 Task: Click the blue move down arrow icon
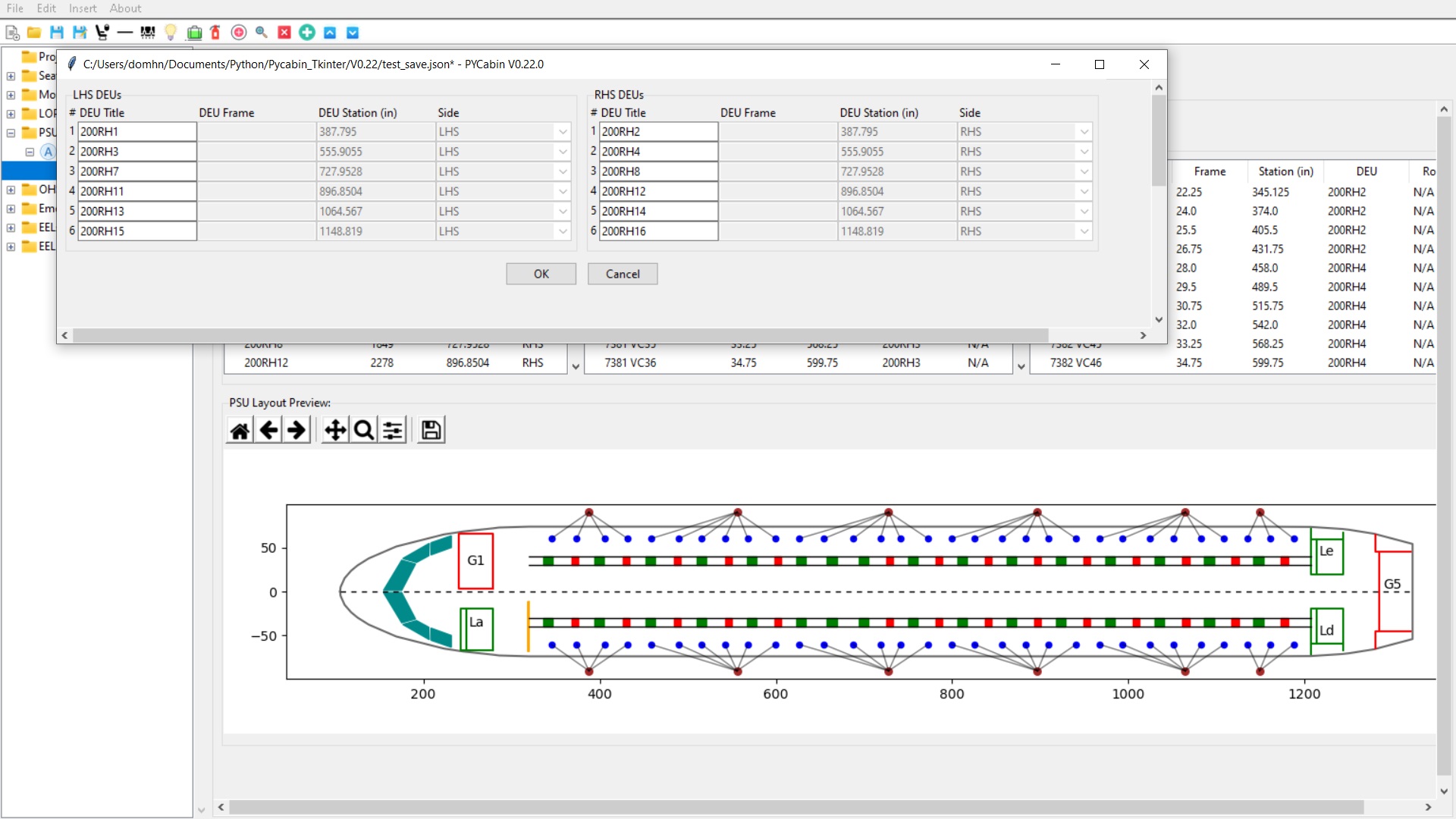point(353,33)
